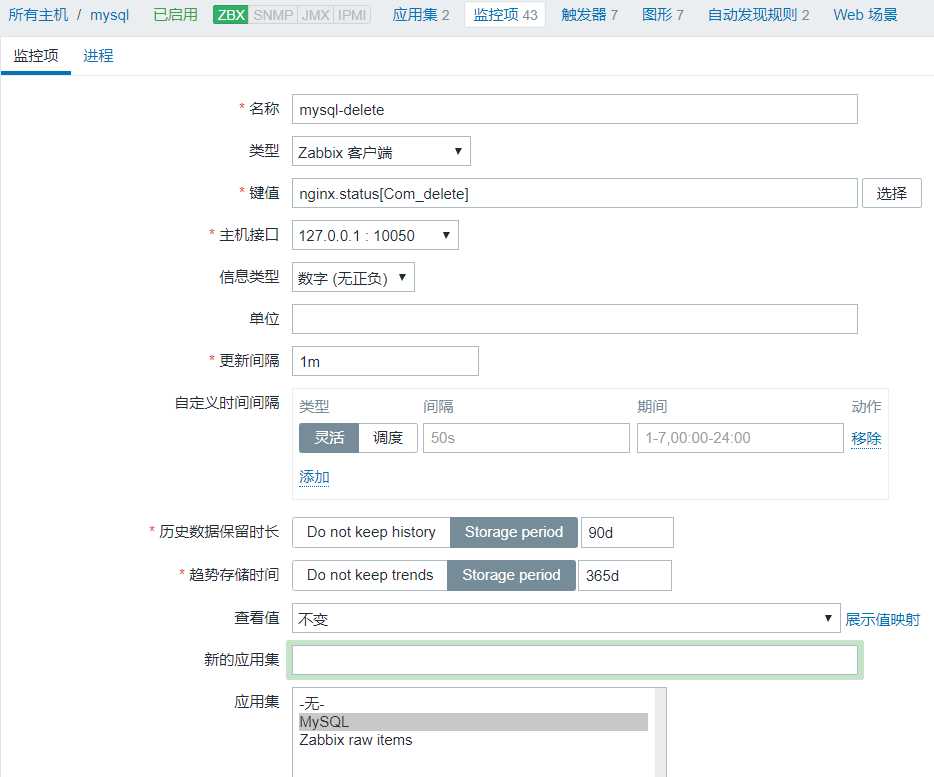This screenshot has width=934, height=777.
Task: Open the 自动发现规则 2 section
Action: 758,15
